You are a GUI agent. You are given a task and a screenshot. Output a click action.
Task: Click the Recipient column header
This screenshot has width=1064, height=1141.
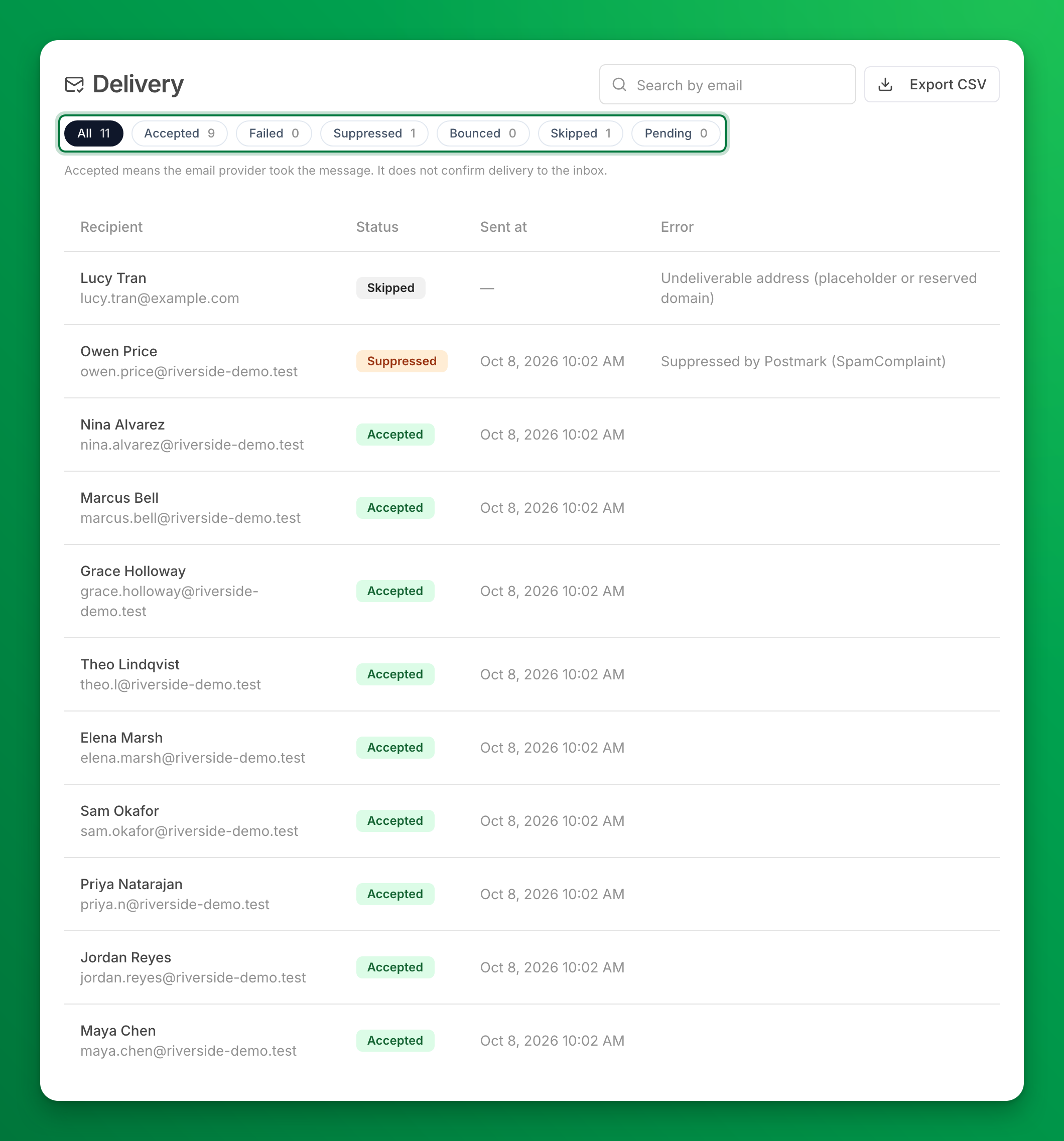pyautogui.click(x=111, y=227)
